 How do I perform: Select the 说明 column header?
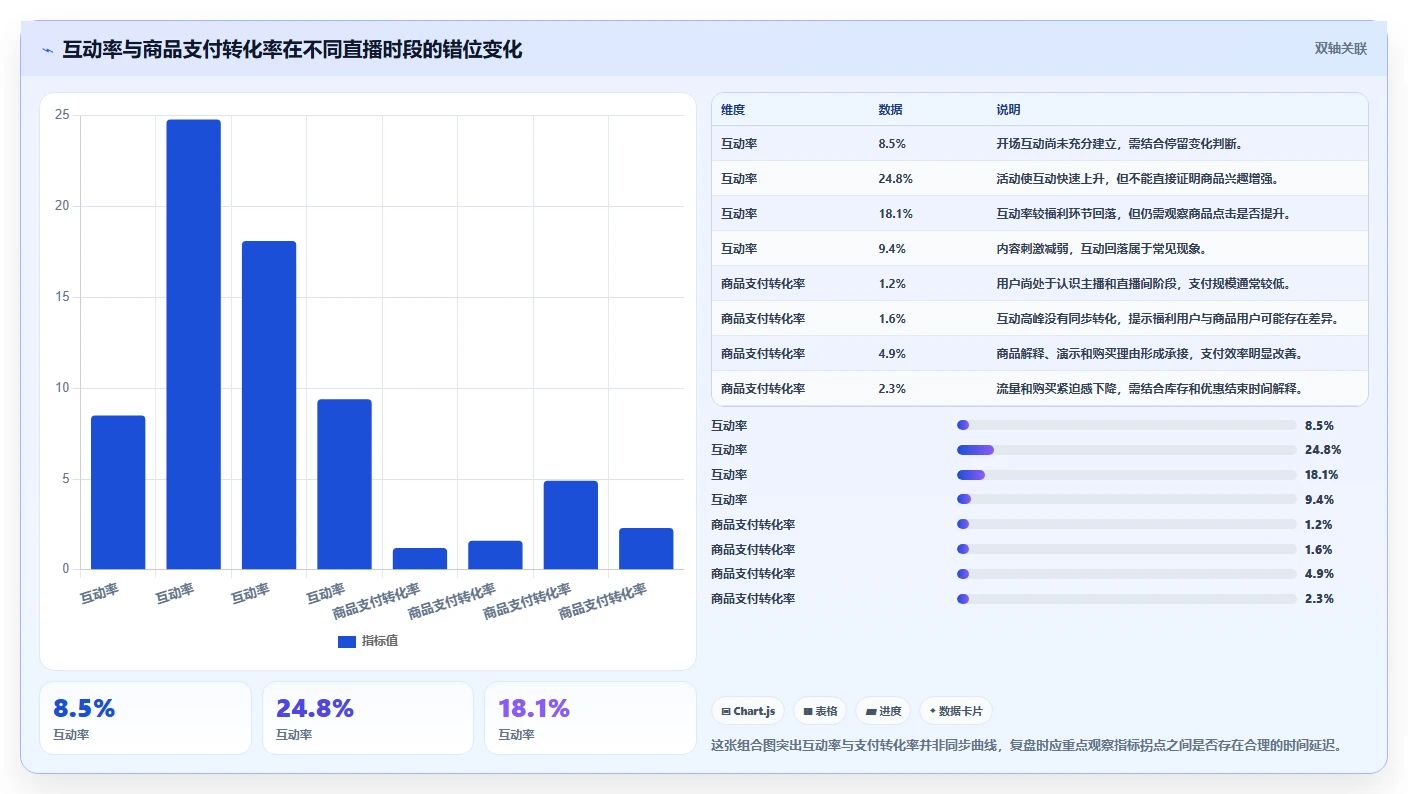pyautogui.click(x=1009, y=110)
